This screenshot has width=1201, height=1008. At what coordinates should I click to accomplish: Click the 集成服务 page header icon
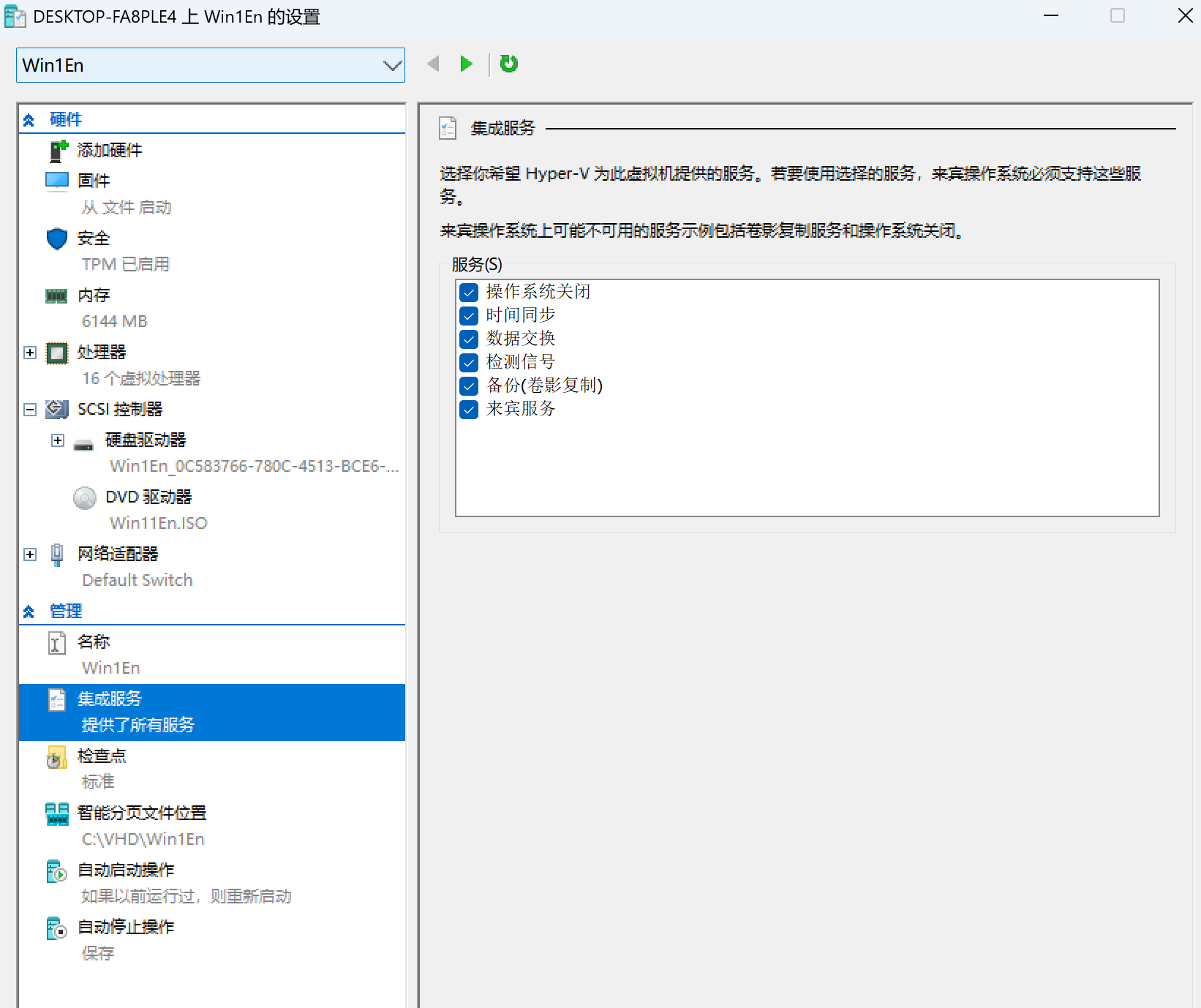click(448, 128)
